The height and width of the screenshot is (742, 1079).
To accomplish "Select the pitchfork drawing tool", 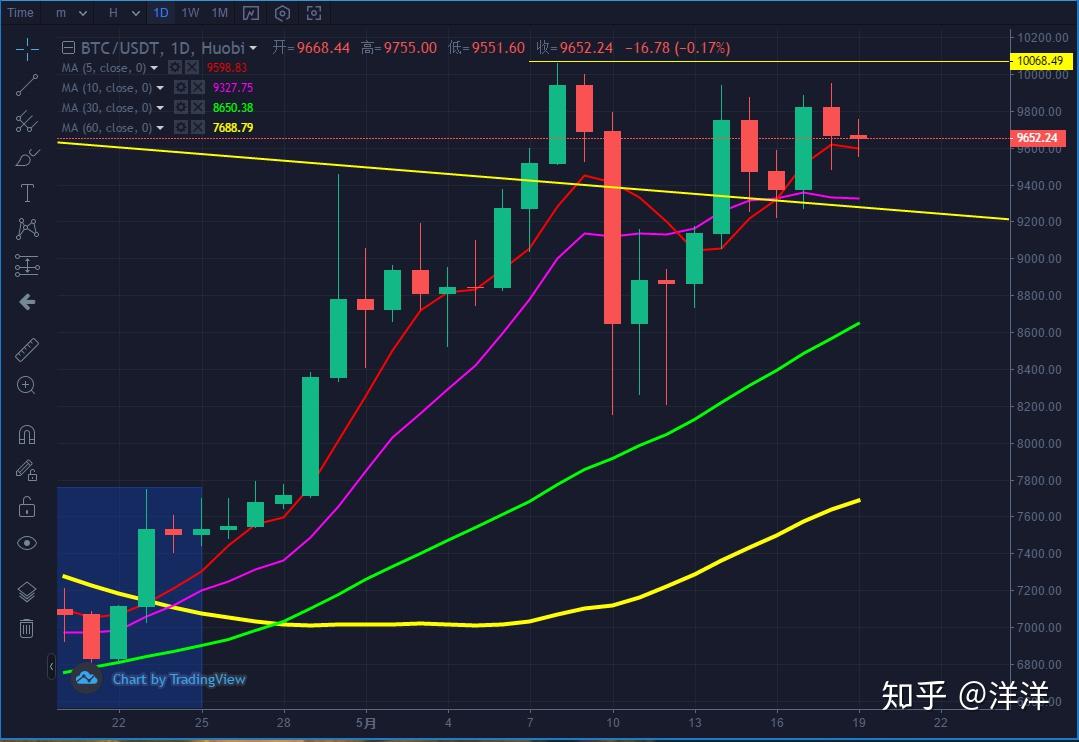I will point(27,121).
